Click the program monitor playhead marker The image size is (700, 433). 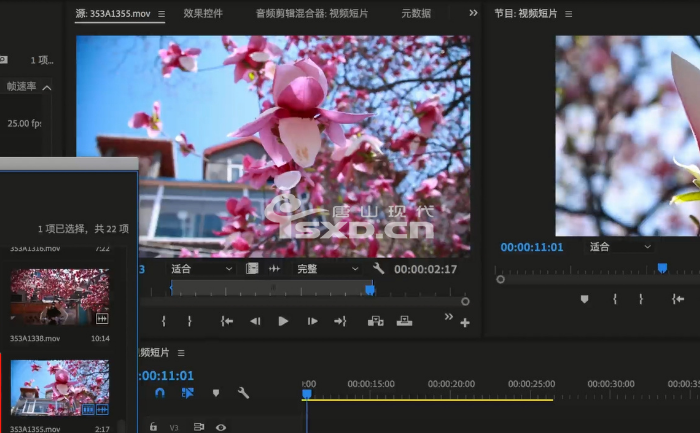(662, 268)
